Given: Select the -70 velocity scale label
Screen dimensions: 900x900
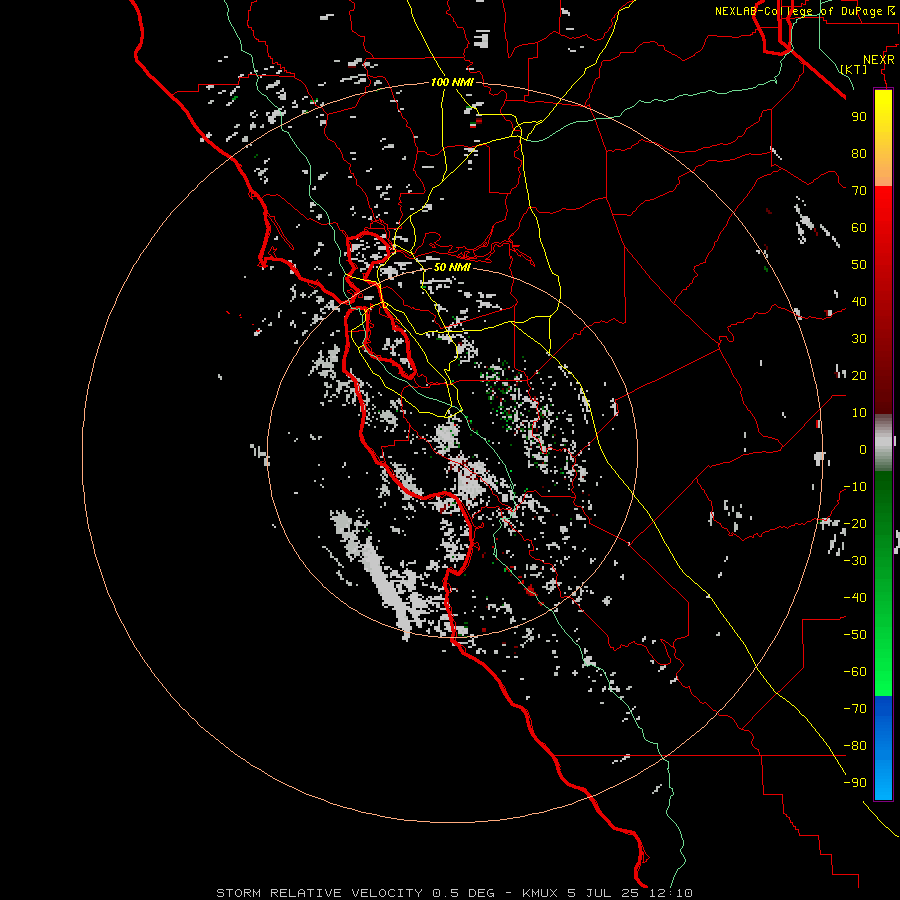Looking at the screenshot, I should pyautogui.click(x=855, y=708).
